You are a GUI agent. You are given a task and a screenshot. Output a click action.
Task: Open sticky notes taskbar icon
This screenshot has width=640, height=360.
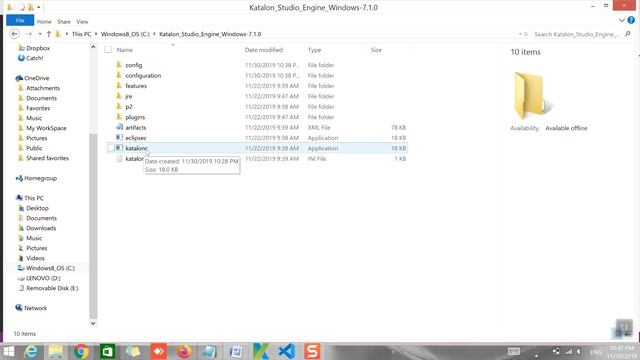coord(133,351)
